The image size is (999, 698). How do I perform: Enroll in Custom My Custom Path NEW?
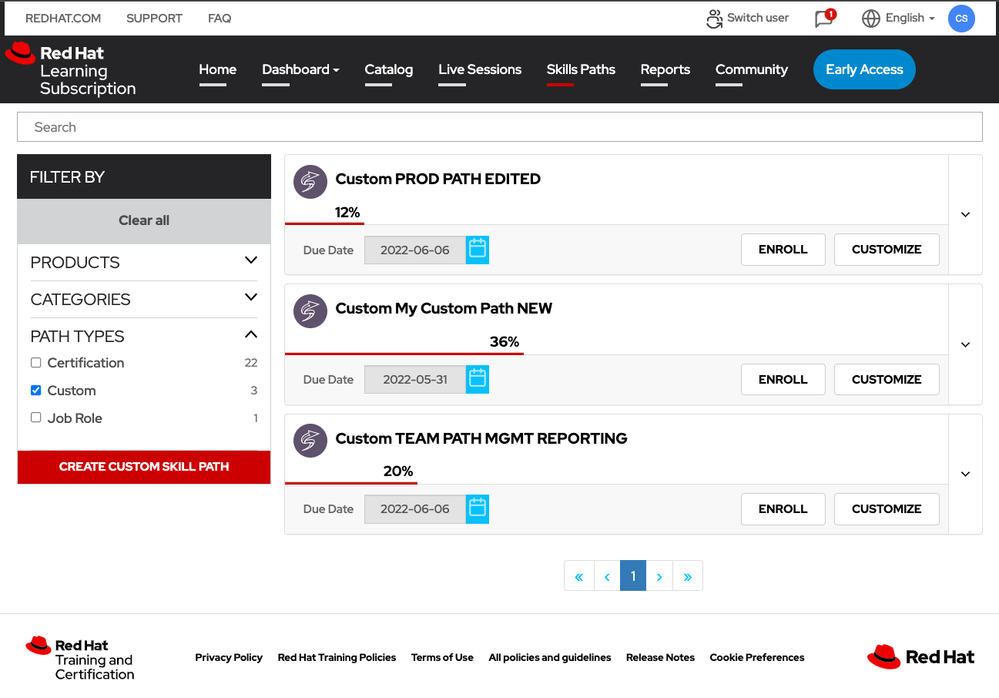point(782,379)
